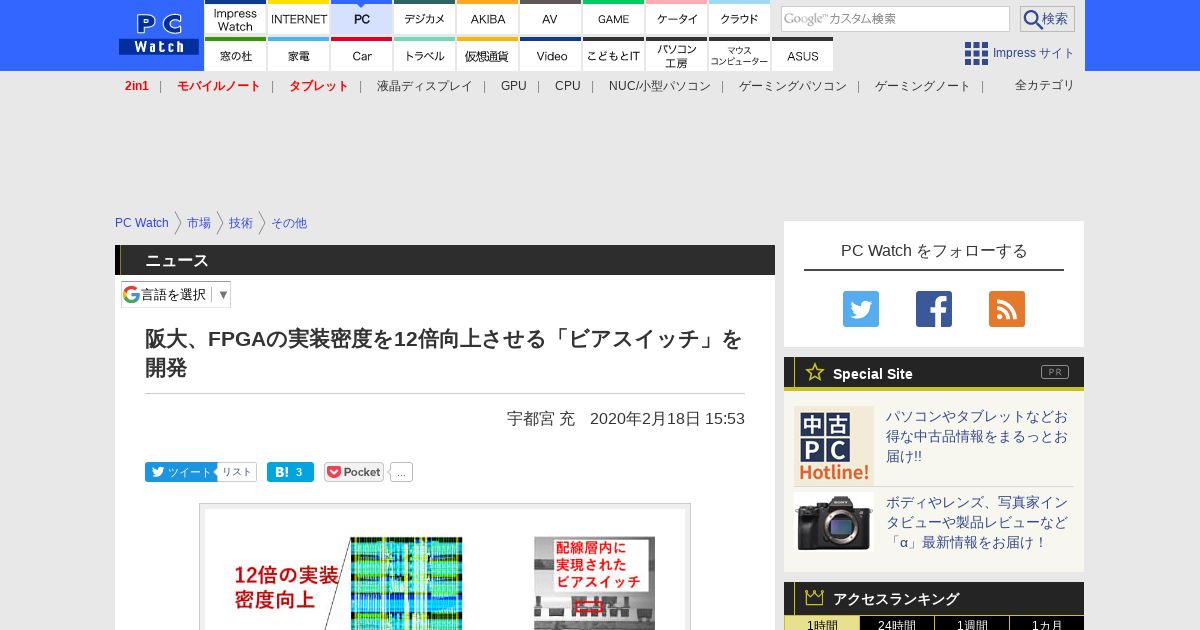Screen dimensions: 1200x630
Task: Open the Facebook follow icon
Action: click(x=934, y=309)
